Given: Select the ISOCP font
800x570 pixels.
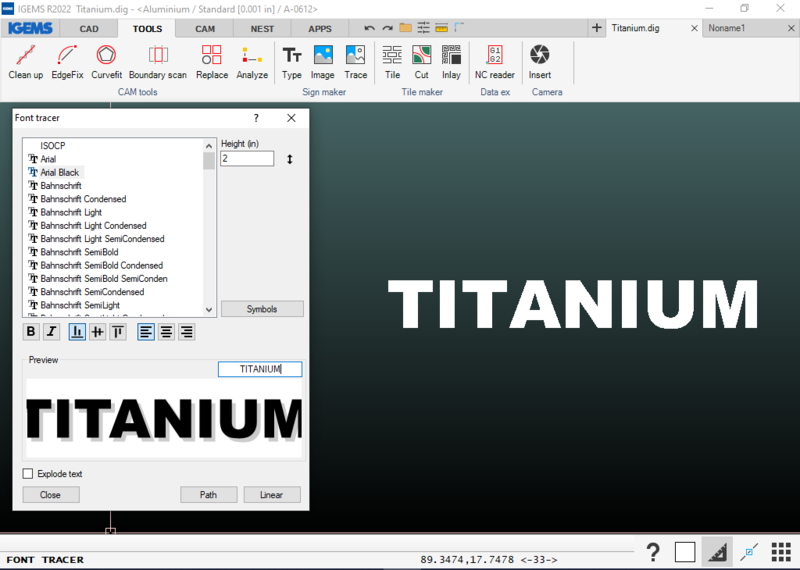Looking at the screenshot, I should pos(53,145).
